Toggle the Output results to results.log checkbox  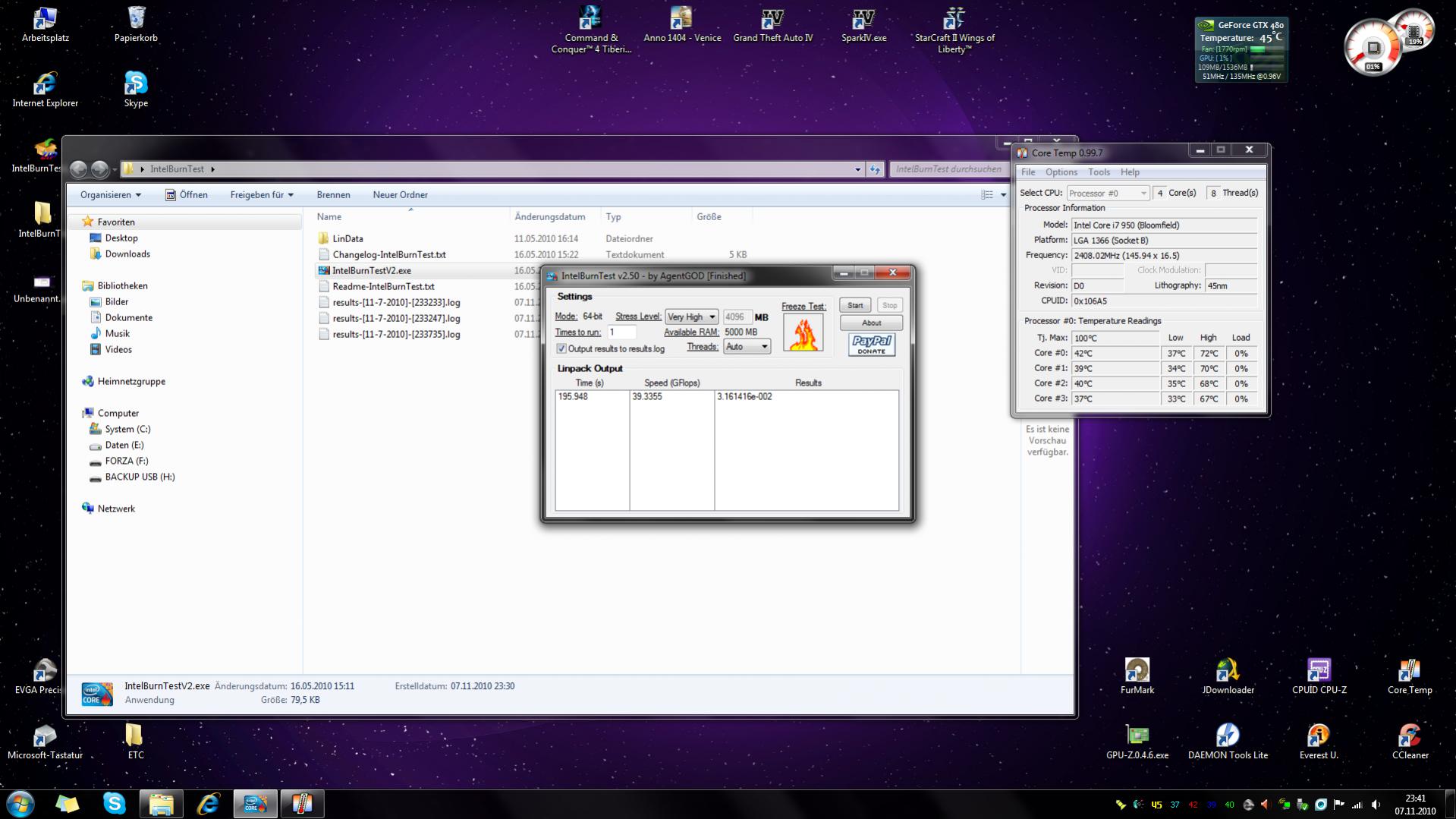click(561, 348)
